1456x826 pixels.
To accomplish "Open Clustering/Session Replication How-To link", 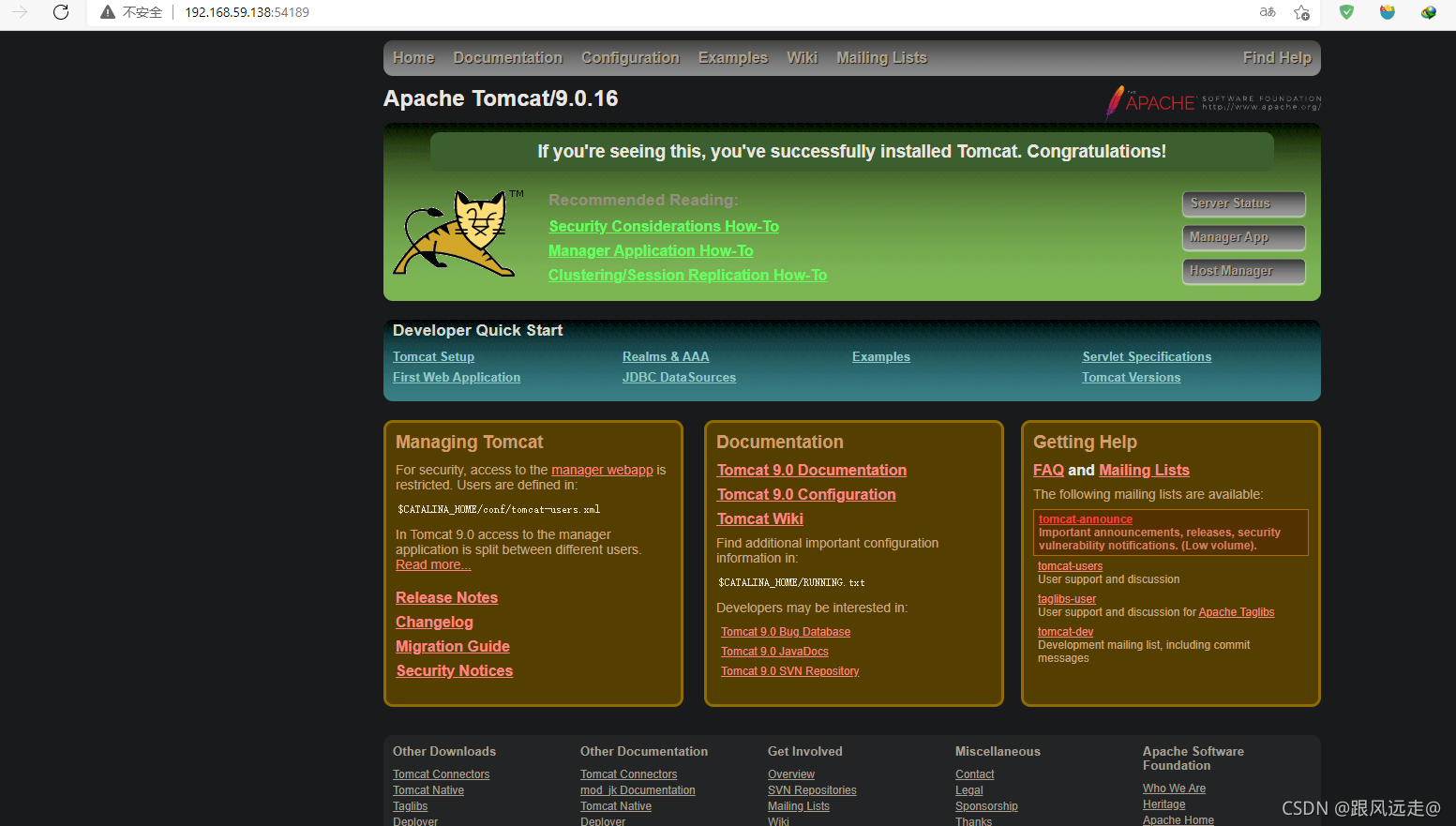I will pyautogui.click(x=687, y=275).
